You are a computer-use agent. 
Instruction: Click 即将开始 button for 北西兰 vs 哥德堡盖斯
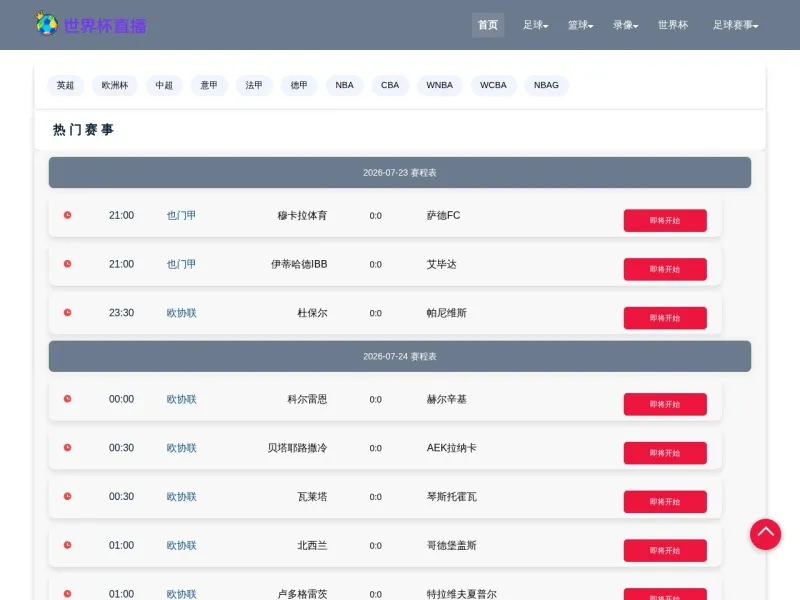pyautogui.click(x=665, y=550)
